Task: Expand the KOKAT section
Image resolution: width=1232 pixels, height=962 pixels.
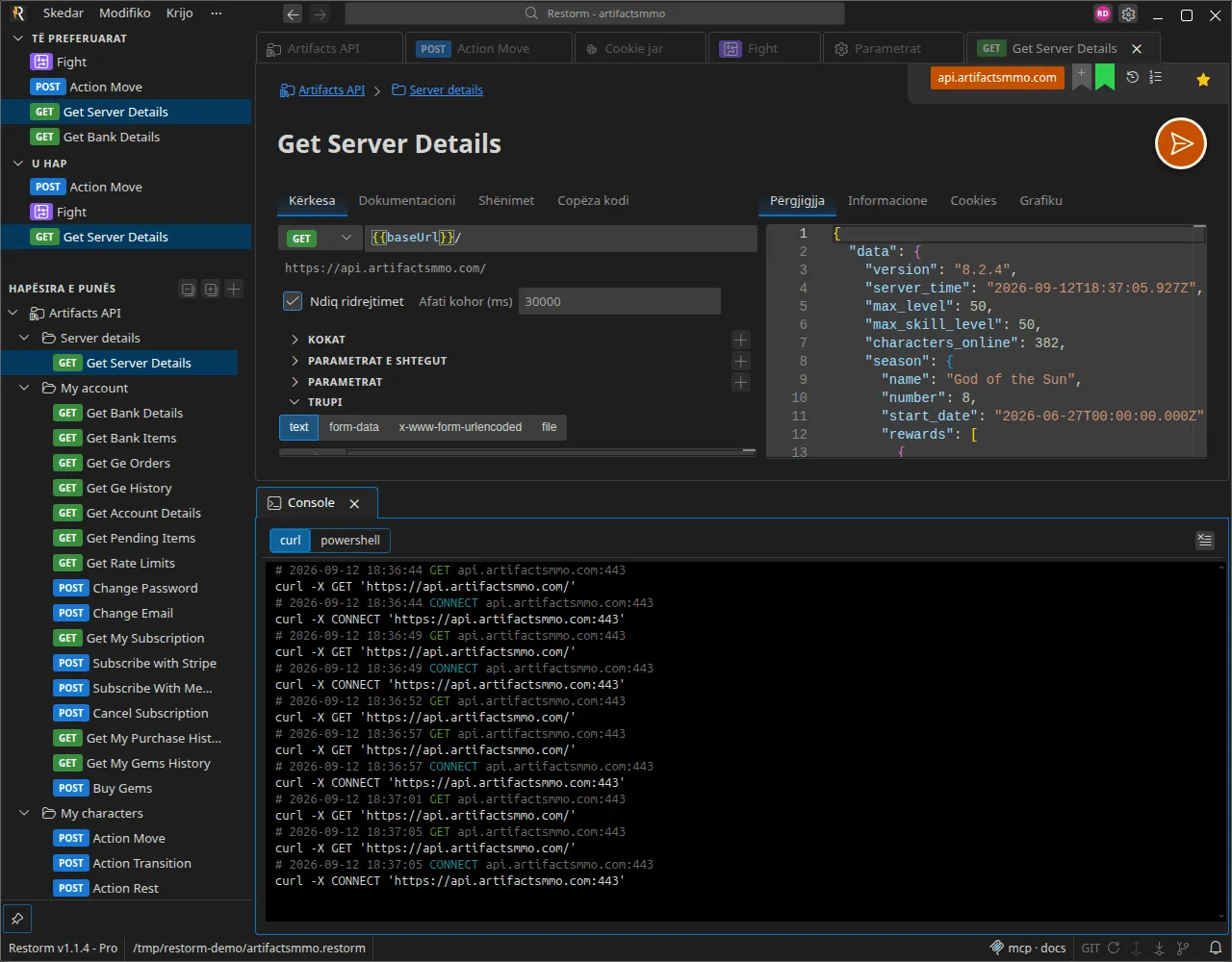Action: coord(295,340)
